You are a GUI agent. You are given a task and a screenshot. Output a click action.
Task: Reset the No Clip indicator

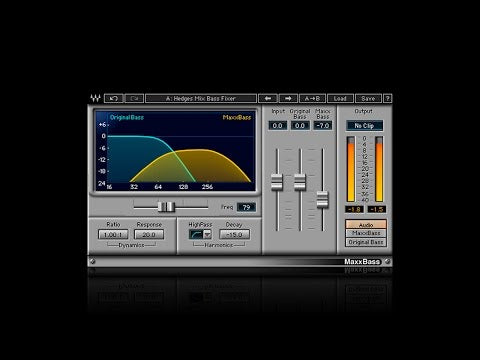(364, 126)
